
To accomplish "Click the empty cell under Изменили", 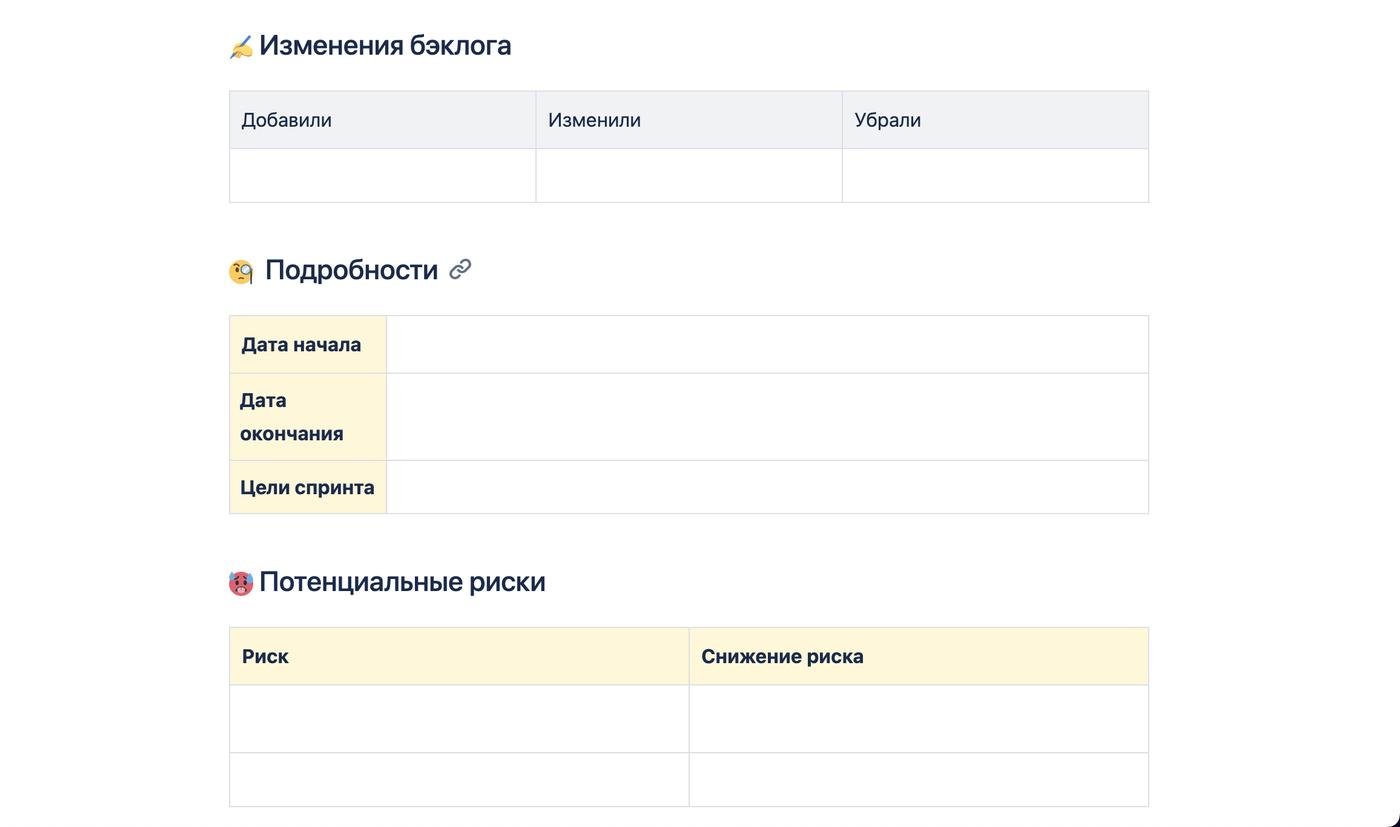I will point(688,176).
